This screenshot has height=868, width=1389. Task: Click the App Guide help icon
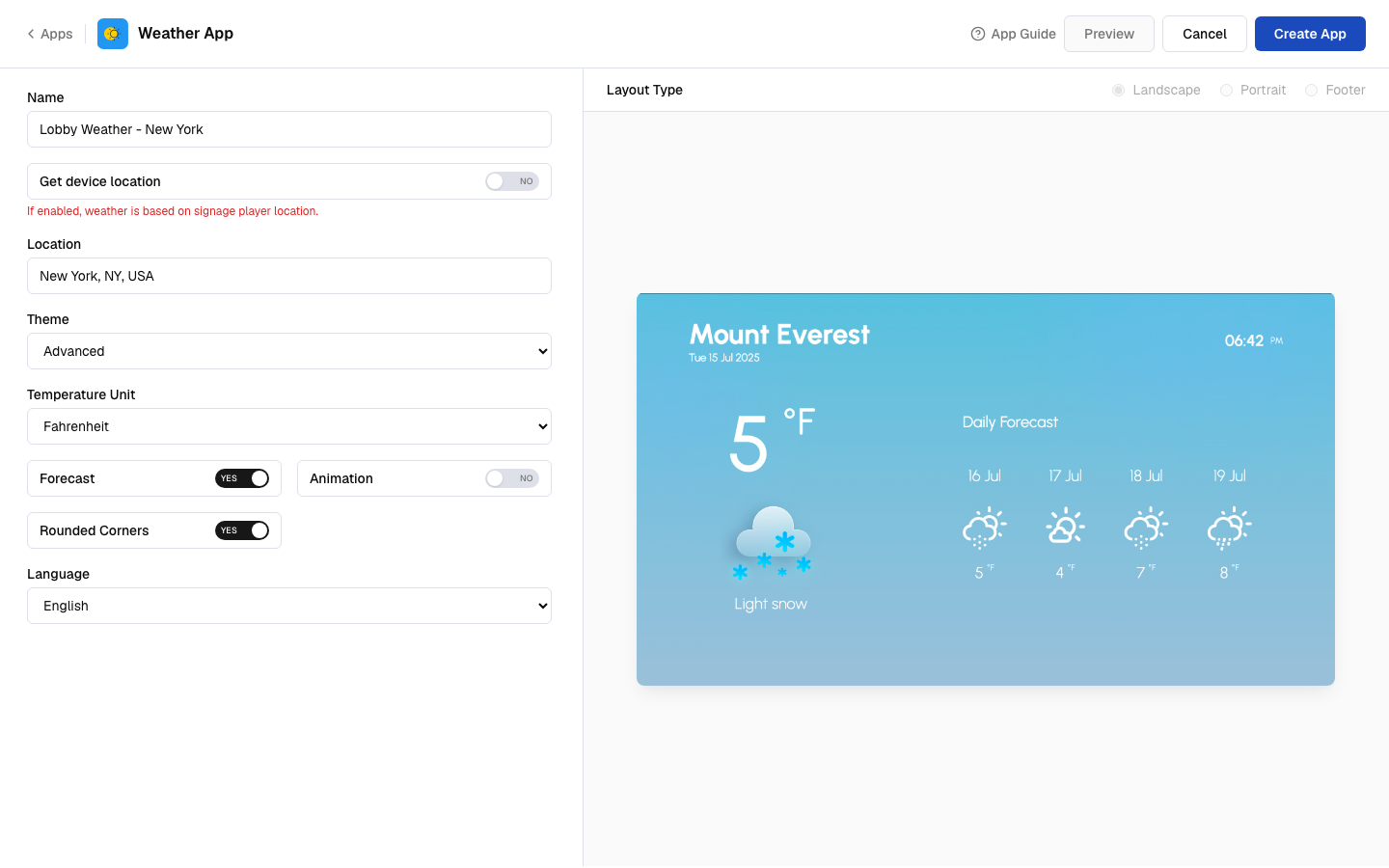click(978, 34)
